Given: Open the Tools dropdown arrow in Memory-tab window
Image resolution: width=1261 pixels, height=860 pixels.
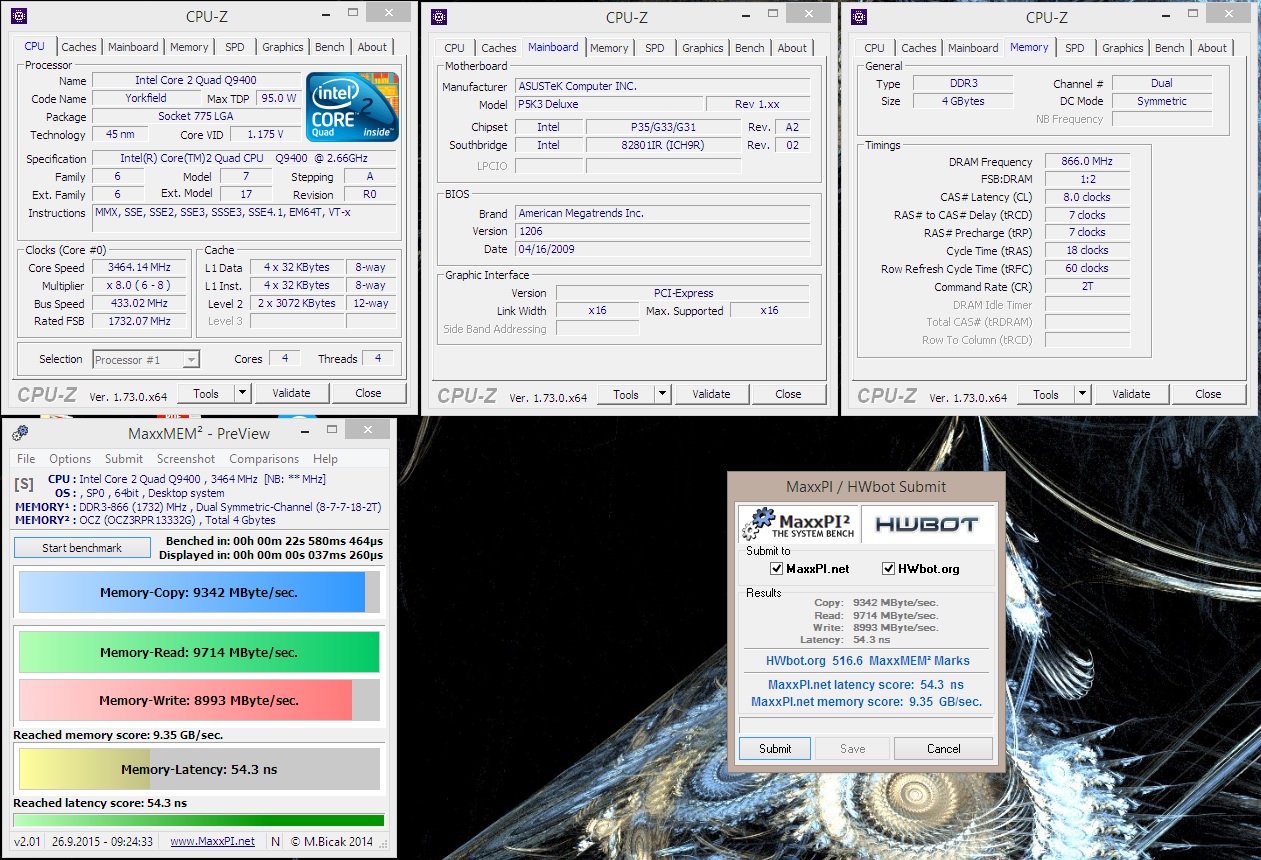Looking at the screenshot, I should pyautogui.click(x=1082, y=394).
